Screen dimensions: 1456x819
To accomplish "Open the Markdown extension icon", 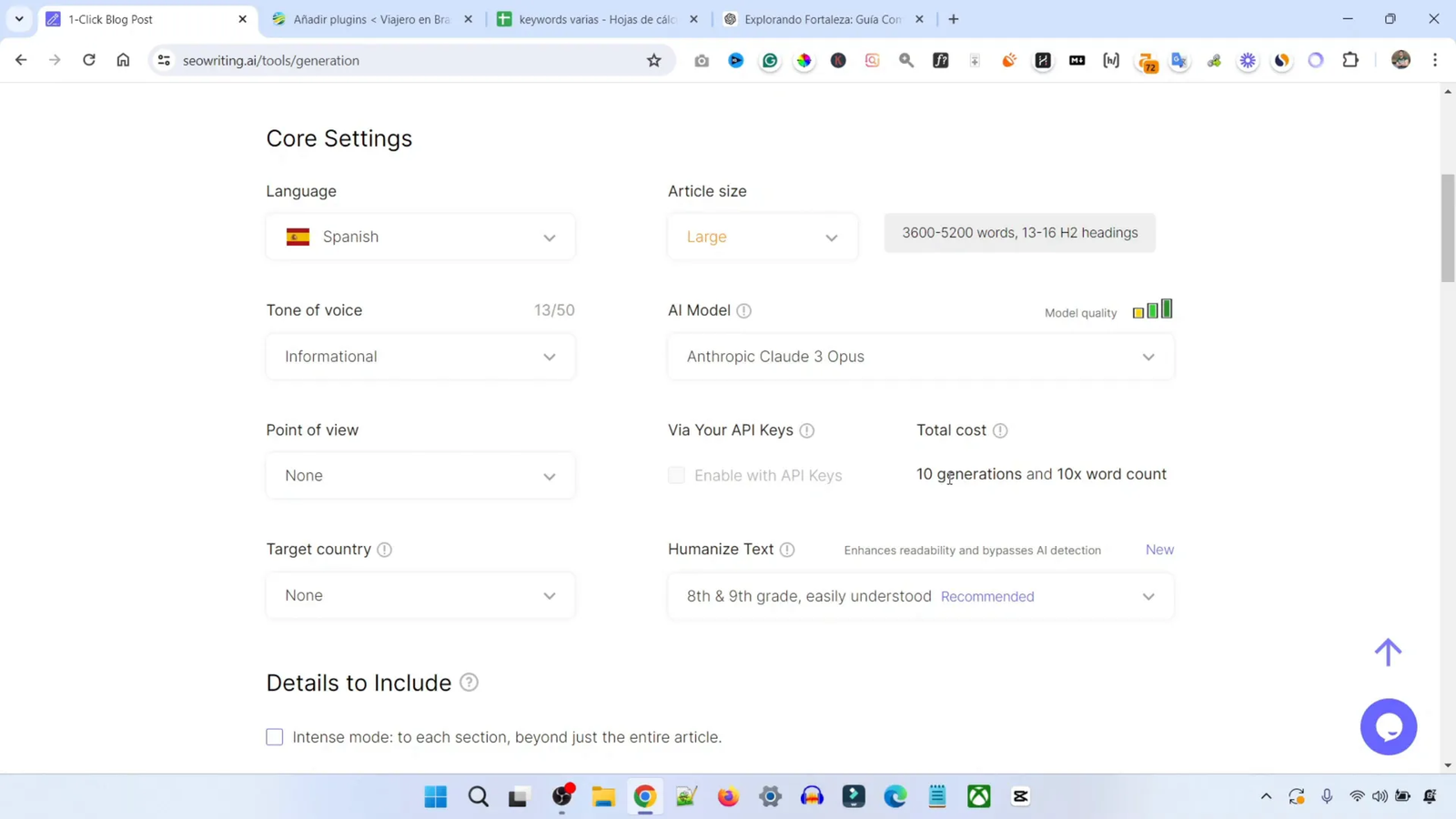I will 1077,60.
